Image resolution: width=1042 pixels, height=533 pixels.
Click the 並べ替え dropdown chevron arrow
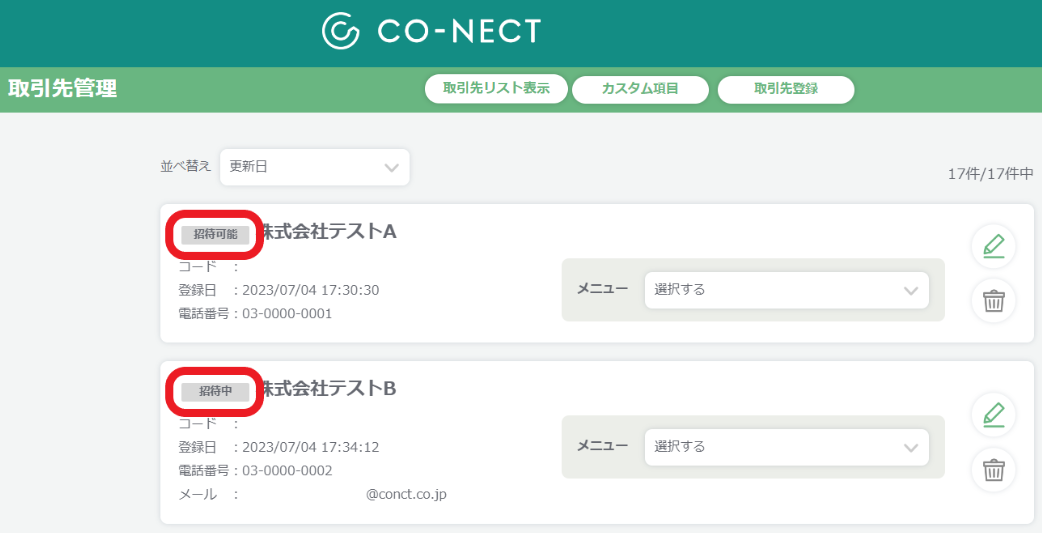click(x=391, y=167)
